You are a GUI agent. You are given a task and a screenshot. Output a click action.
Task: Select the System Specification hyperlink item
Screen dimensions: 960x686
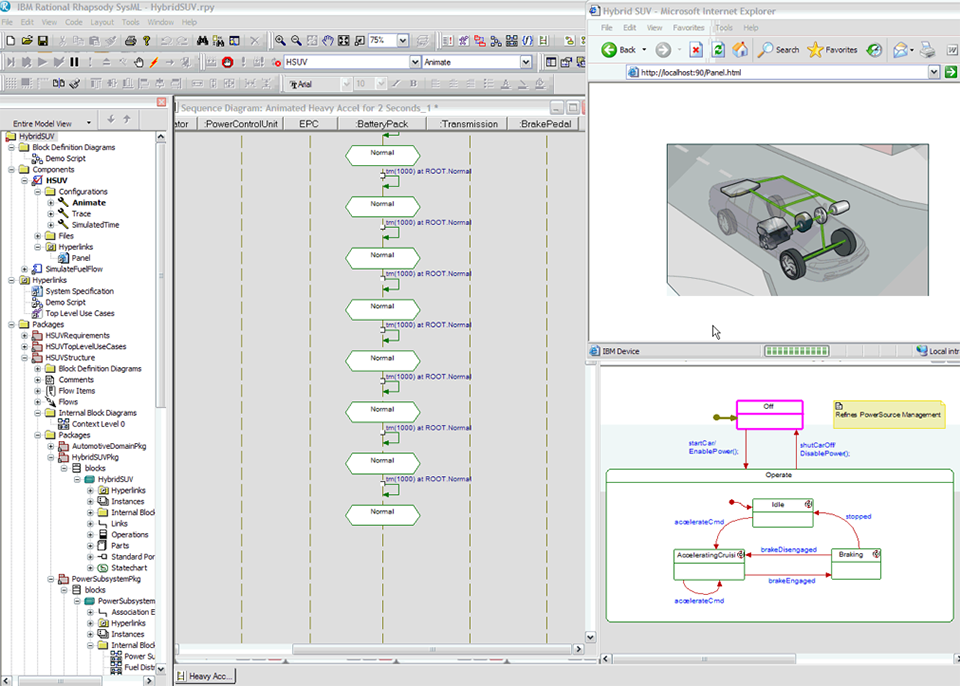80,291
